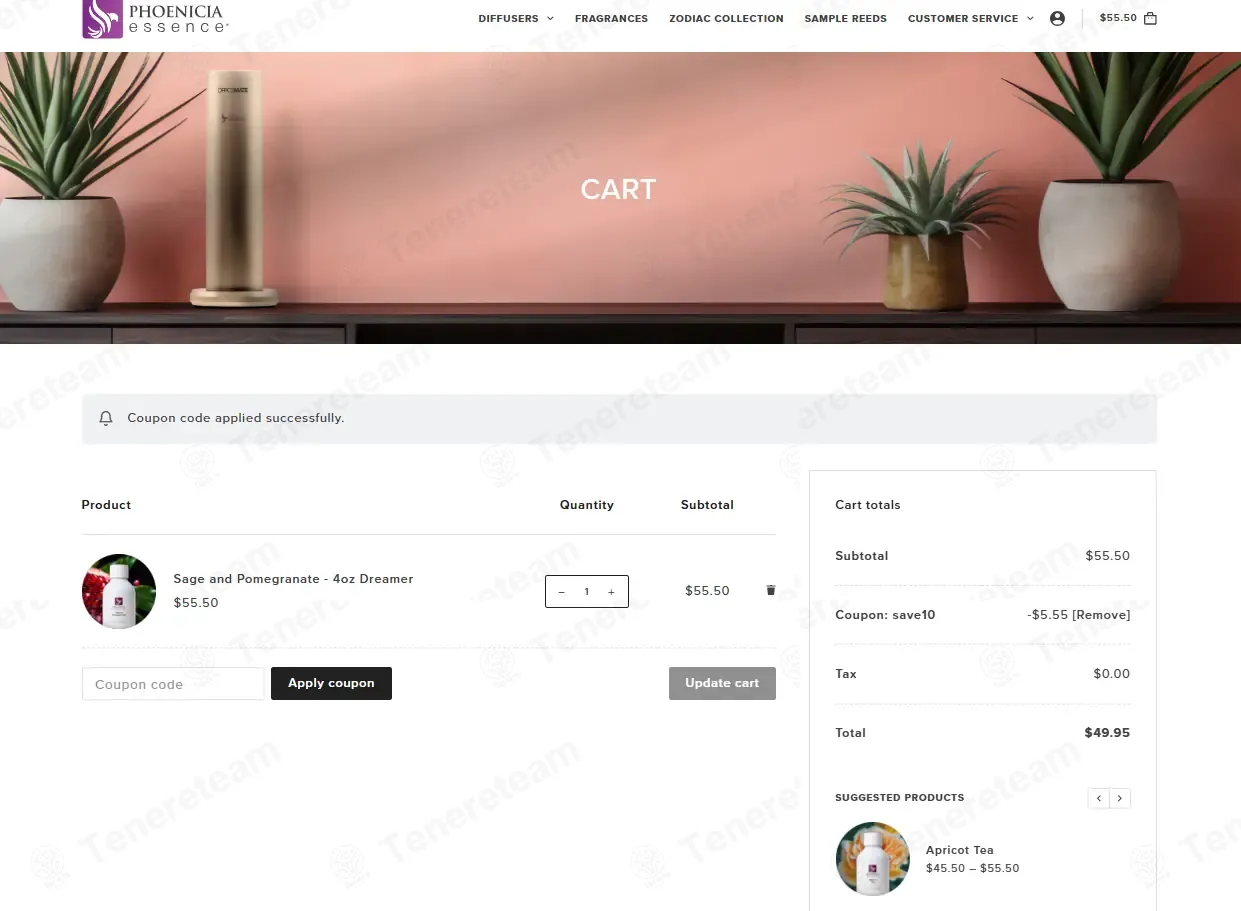This screenshot has width=1241, height=911.
Task: Click the Cart totals Subtotal value $55.50
Action: click(x=1107, y=556)
